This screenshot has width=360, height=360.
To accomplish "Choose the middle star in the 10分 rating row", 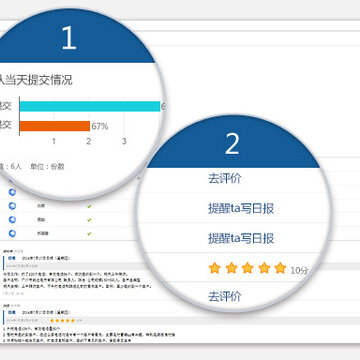I will 247,268.
